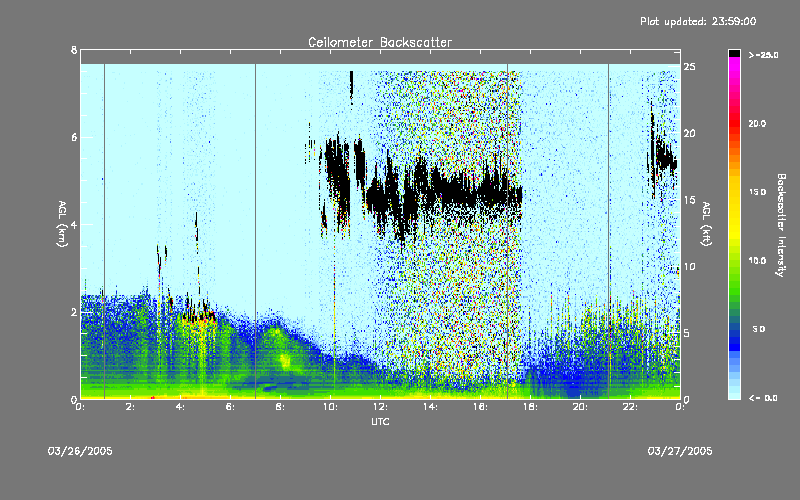Click the '<- 0.0' colorbar bottom label
Viewport: 800px width, 500px height.
click(763, 398)
